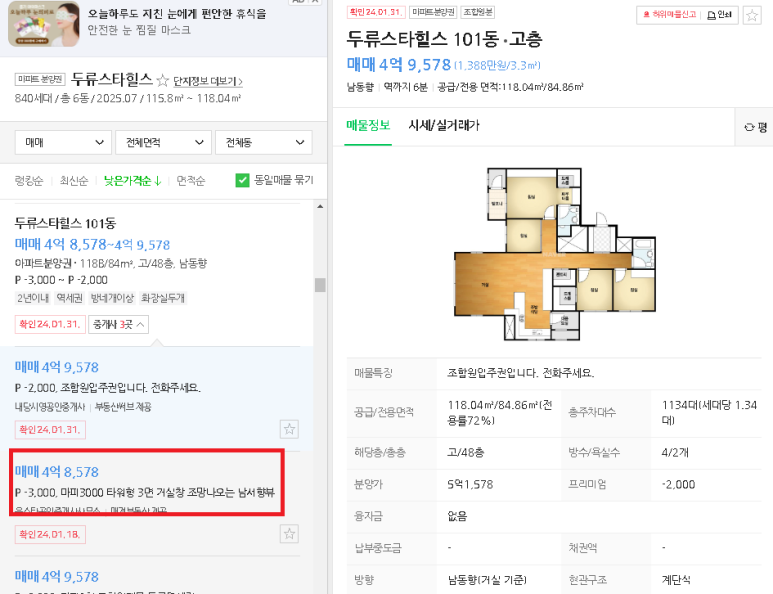Screen dimensions: 773x594
Task: Click the apartment floor plan image
Action: (x=555, y=254)
